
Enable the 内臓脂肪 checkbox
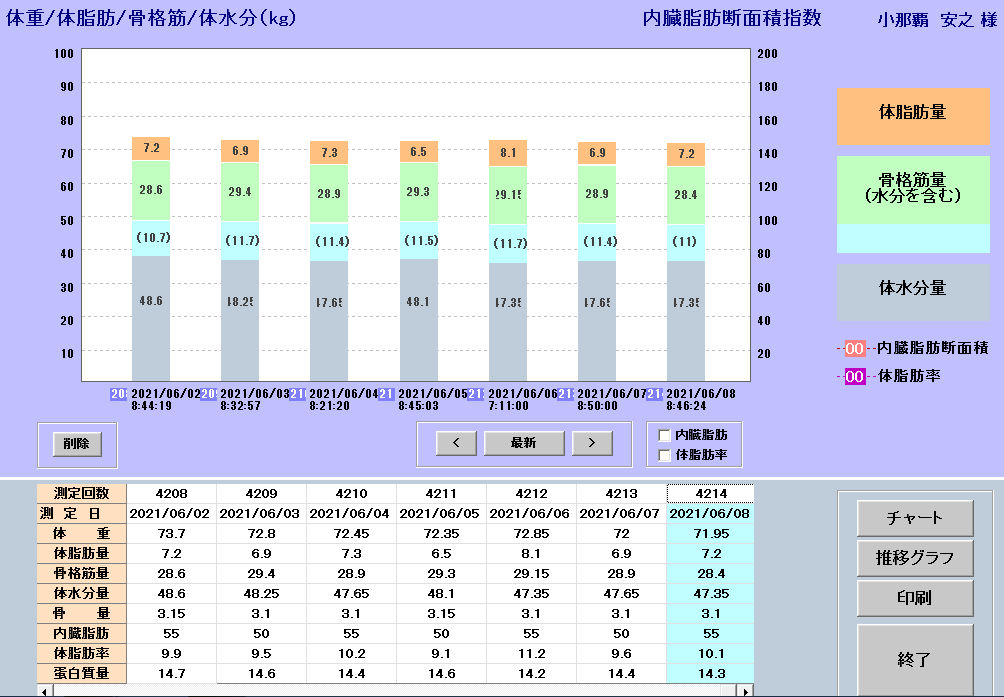(x=665, y=436)
